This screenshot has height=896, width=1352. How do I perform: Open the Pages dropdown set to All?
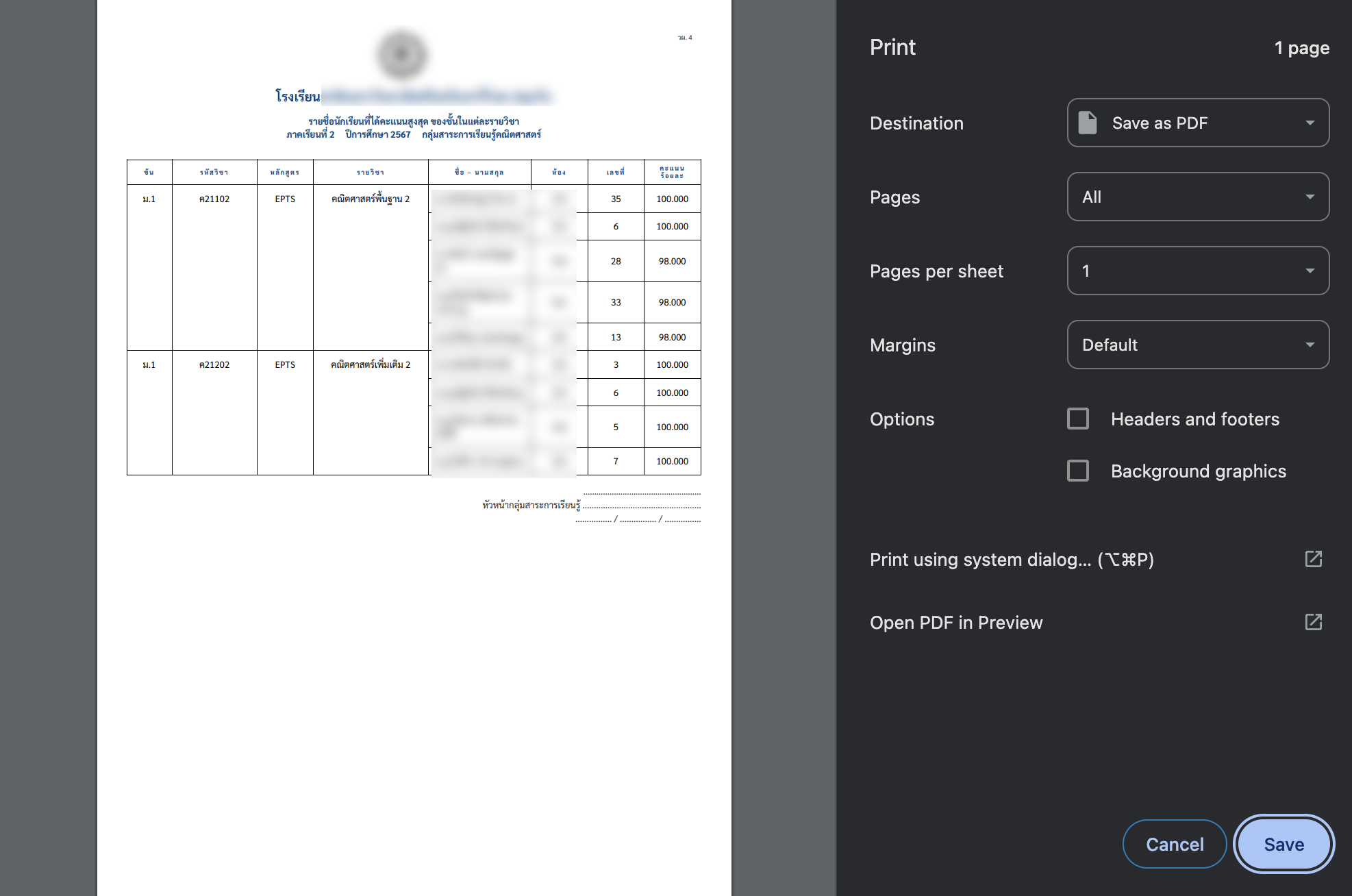[1197, 197]
